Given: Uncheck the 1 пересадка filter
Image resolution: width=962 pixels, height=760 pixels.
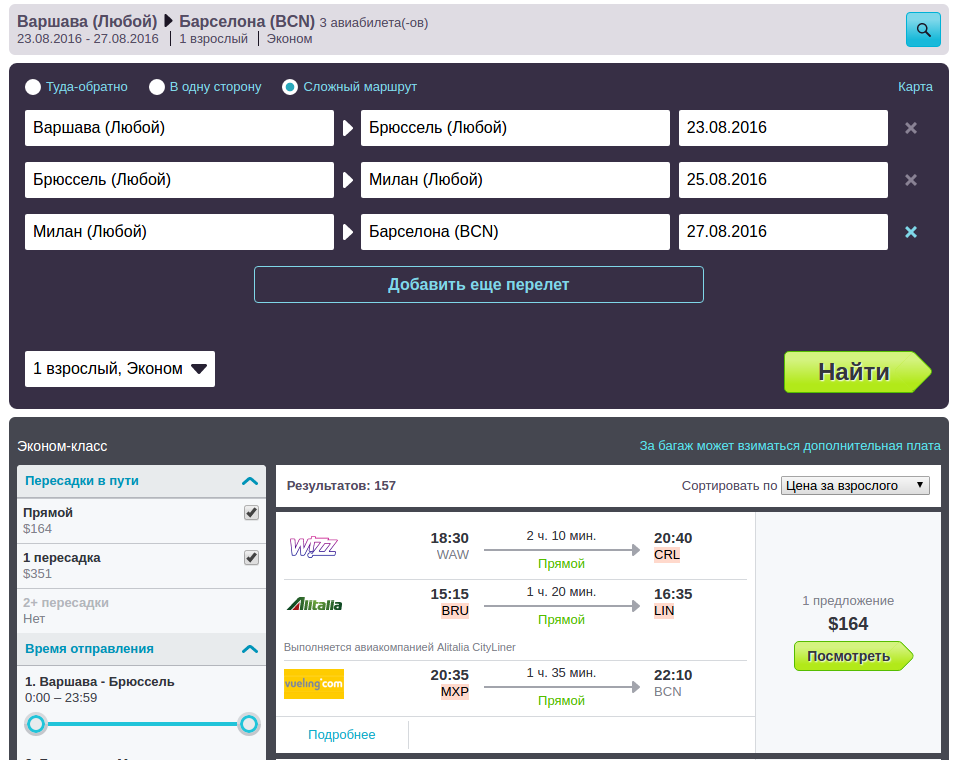Looking at the screenshot, I should click(251, 558).
